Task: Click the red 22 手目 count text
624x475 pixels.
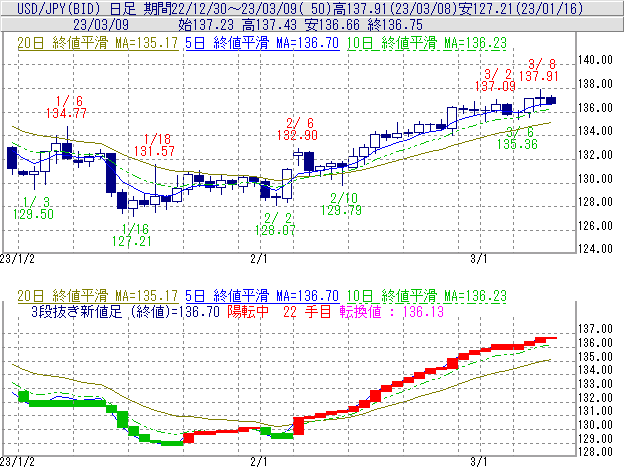Action: (x=307, y=311)
